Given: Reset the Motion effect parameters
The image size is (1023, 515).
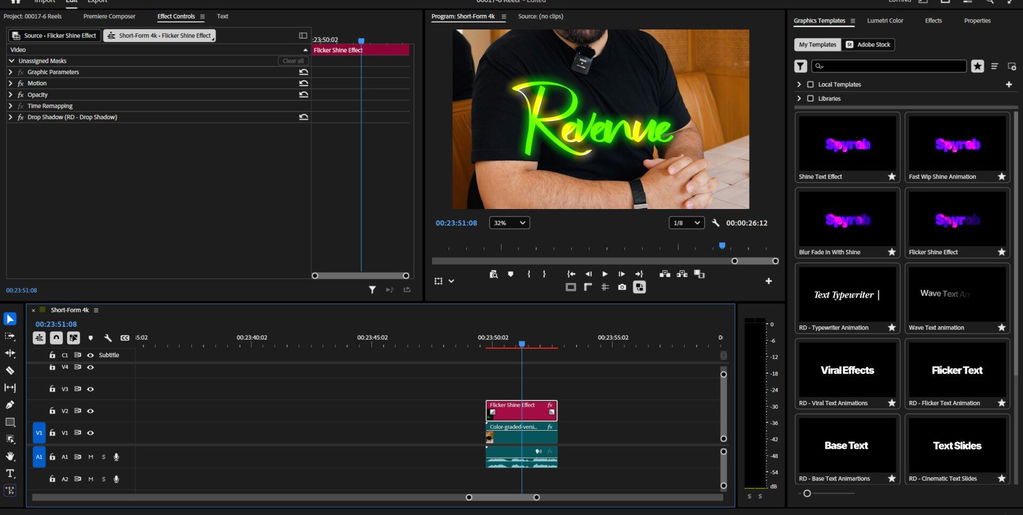Looking at the screenshot, I should point(303,84).
